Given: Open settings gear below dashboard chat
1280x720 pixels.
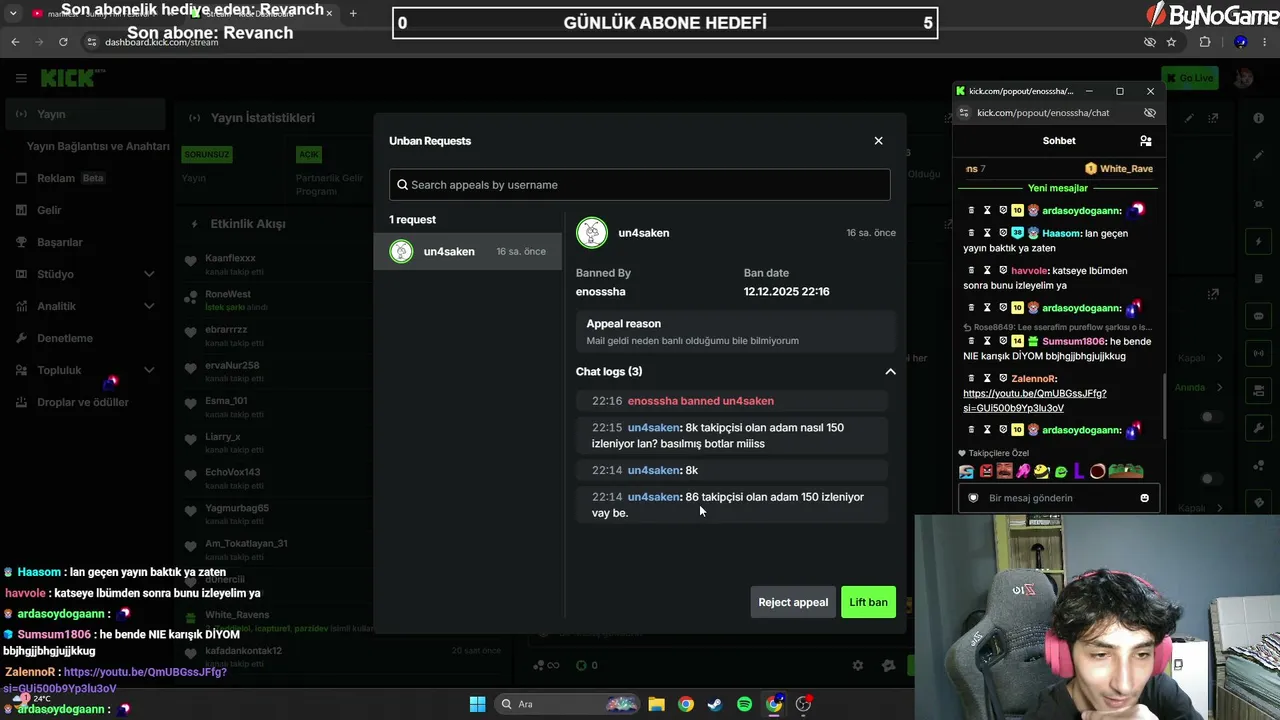Looking at the screenshot, I should tap(857, 665).
